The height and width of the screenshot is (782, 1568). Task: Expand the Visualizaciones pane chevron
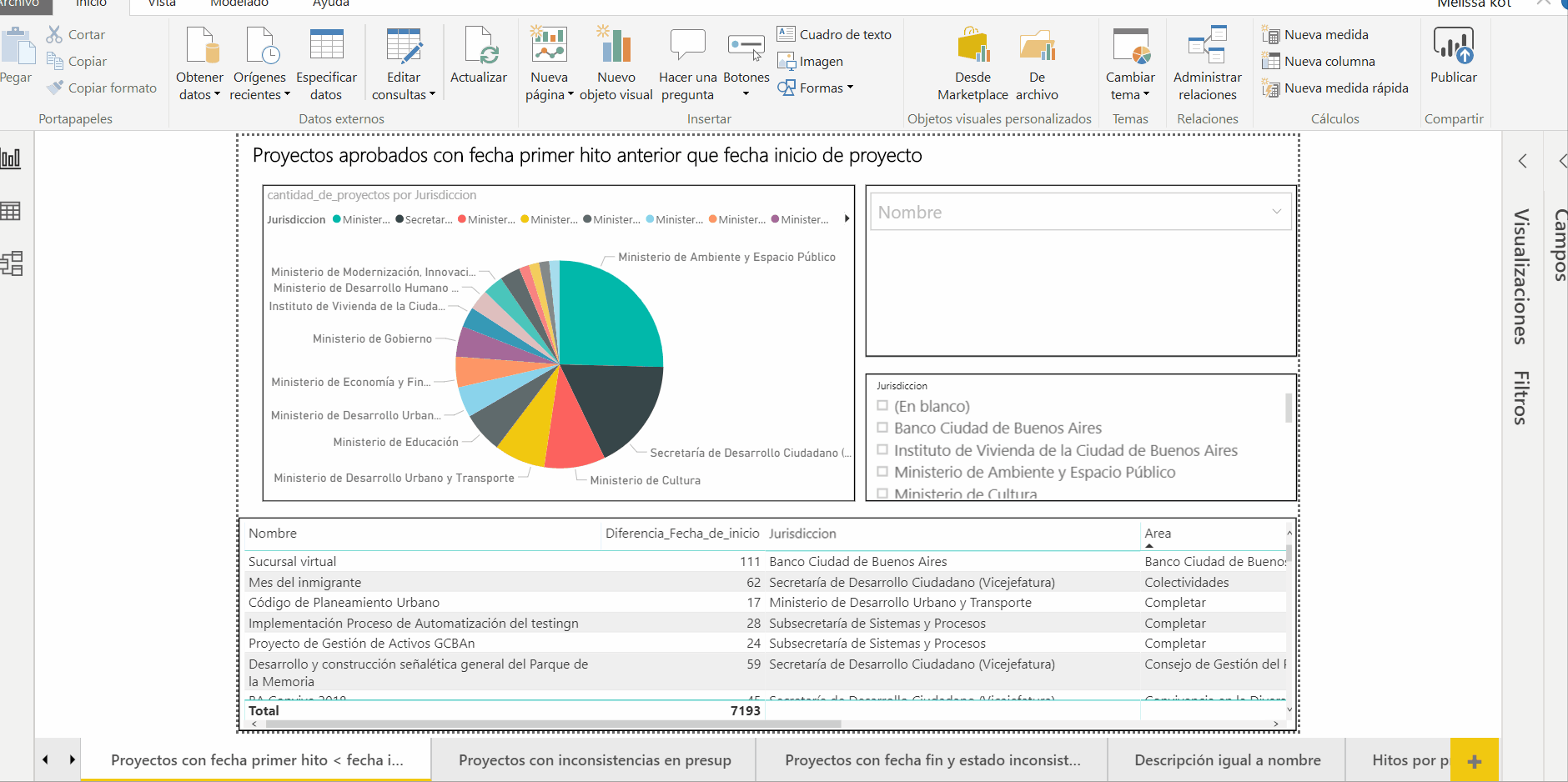(x=1522, y=161)
